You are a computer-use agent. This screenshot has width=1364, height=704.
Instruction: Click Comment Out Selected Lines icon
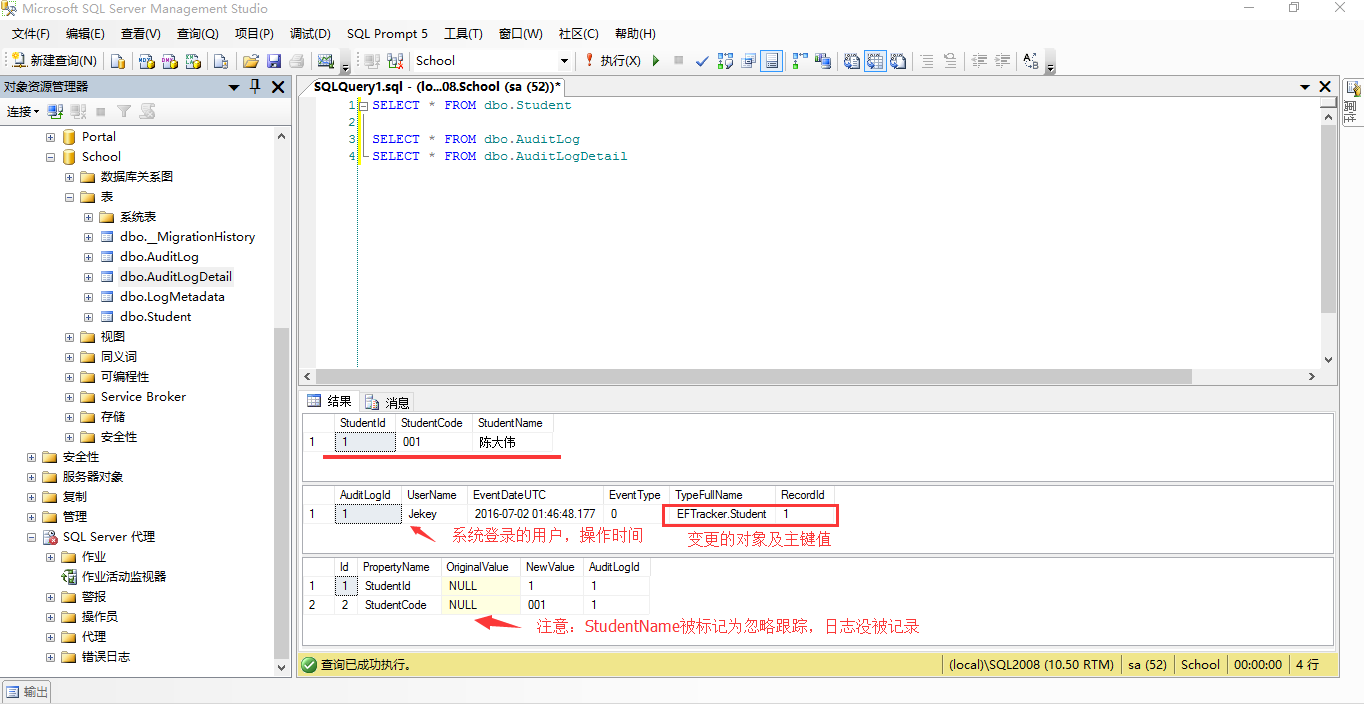[x=927, y=61]
